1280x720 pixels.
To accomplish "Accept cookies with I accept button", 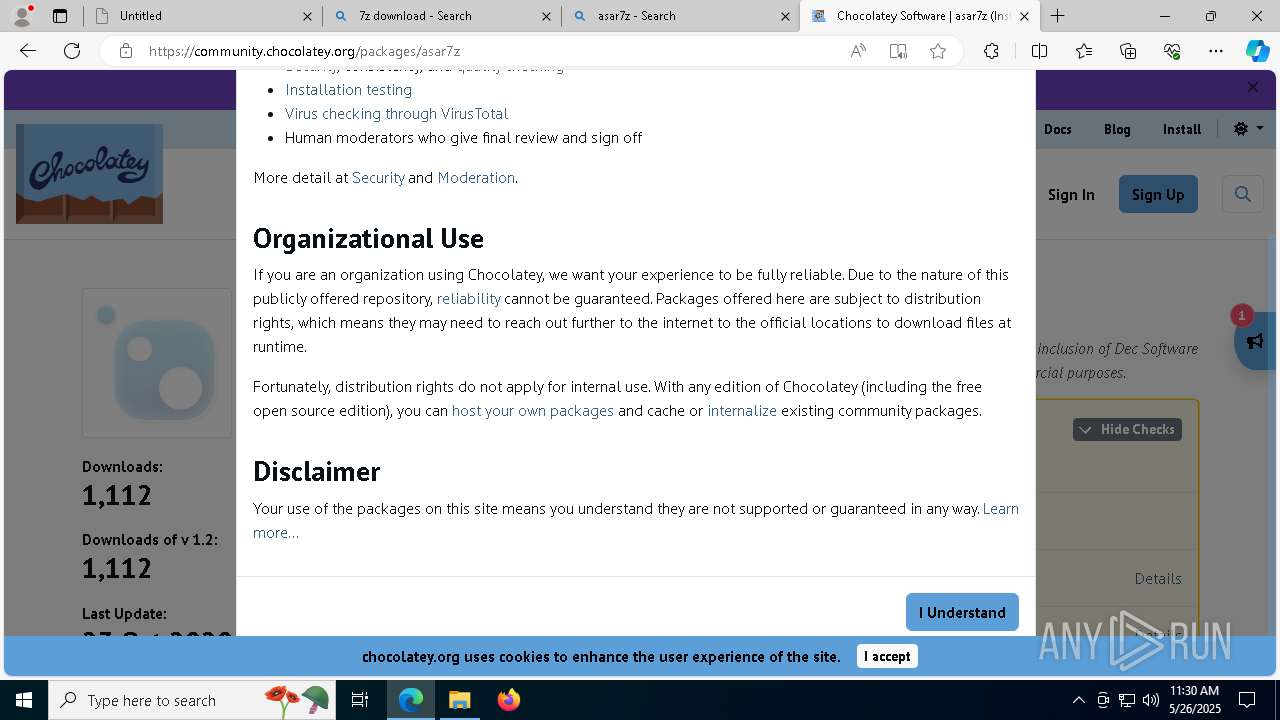I will pos(887,656).
